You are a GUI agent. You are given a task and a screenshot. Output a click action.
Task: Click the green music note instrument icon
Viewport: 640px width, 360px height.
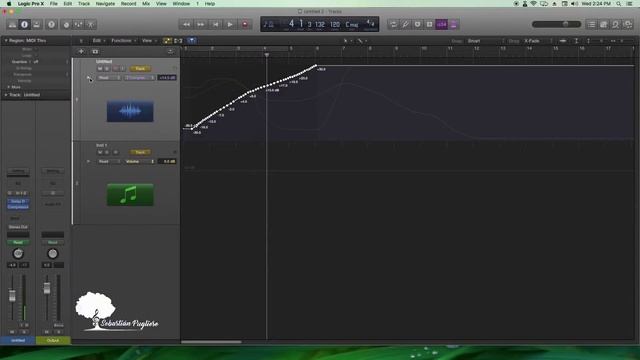coord(130,195)
